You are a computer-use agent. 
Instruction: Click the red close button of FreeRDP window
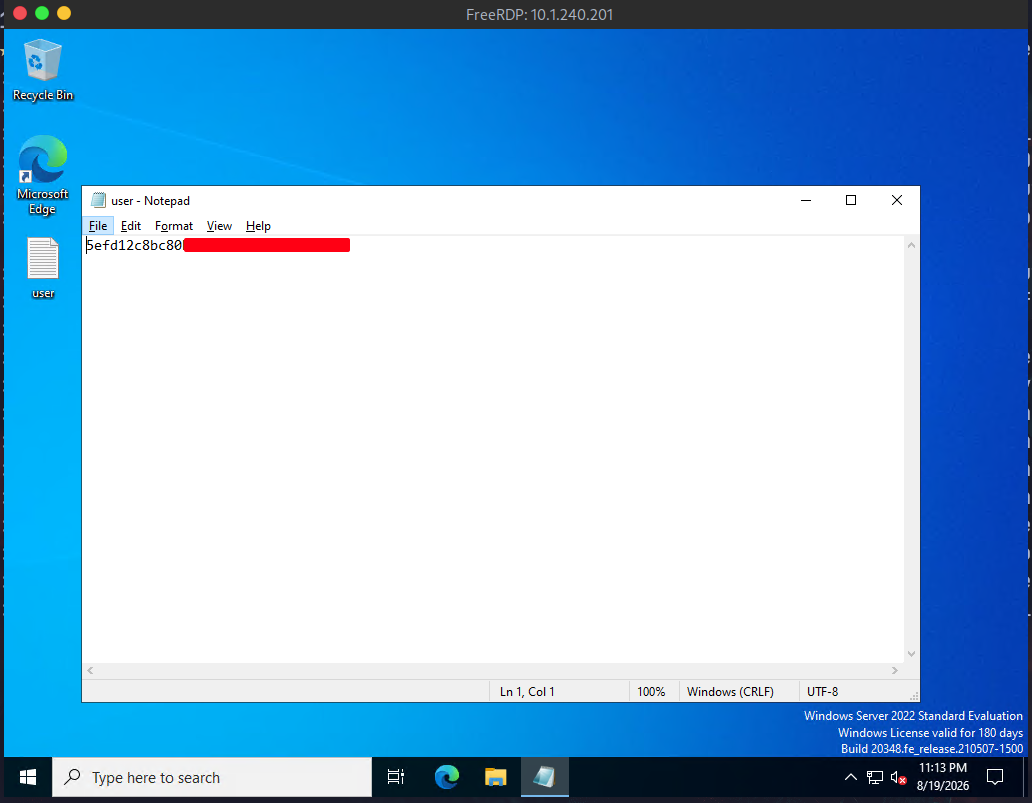[x=20, y=13]
